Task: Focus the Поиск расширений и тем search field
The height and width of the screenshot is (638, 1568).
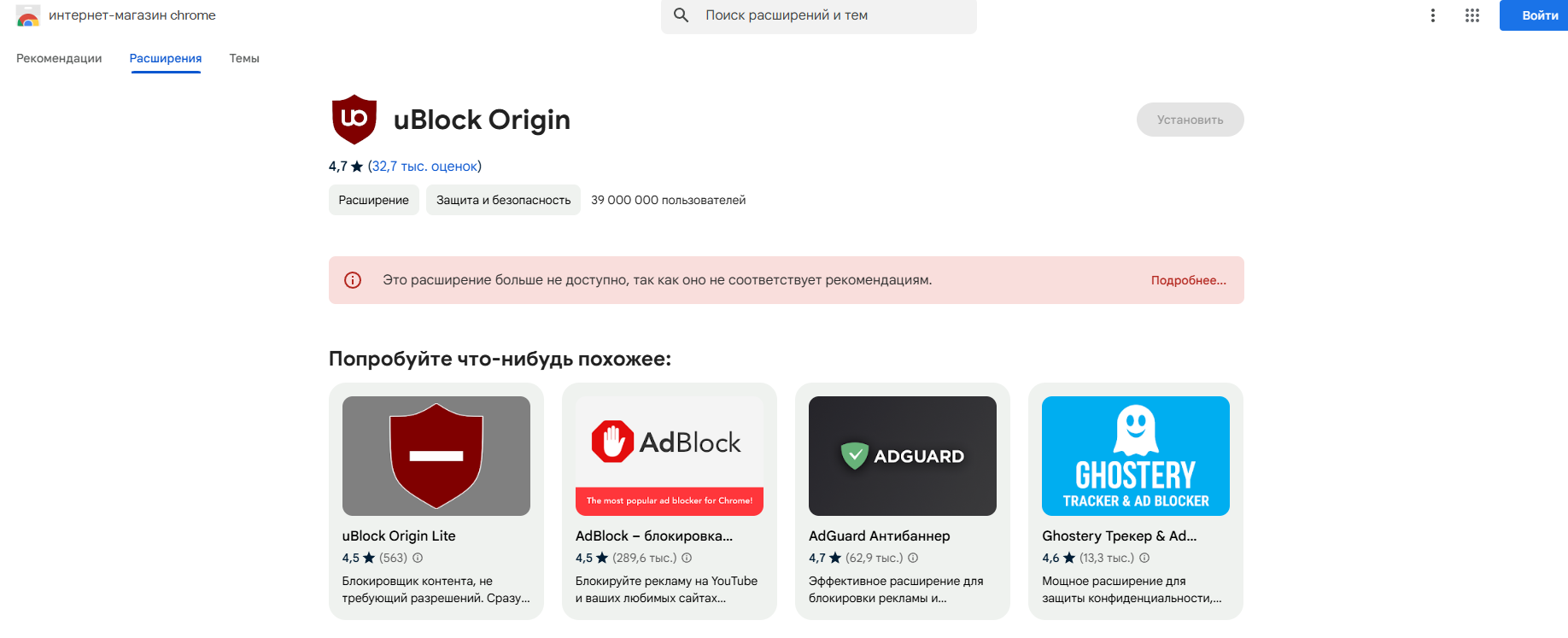Action: click(x=819, y=15)
